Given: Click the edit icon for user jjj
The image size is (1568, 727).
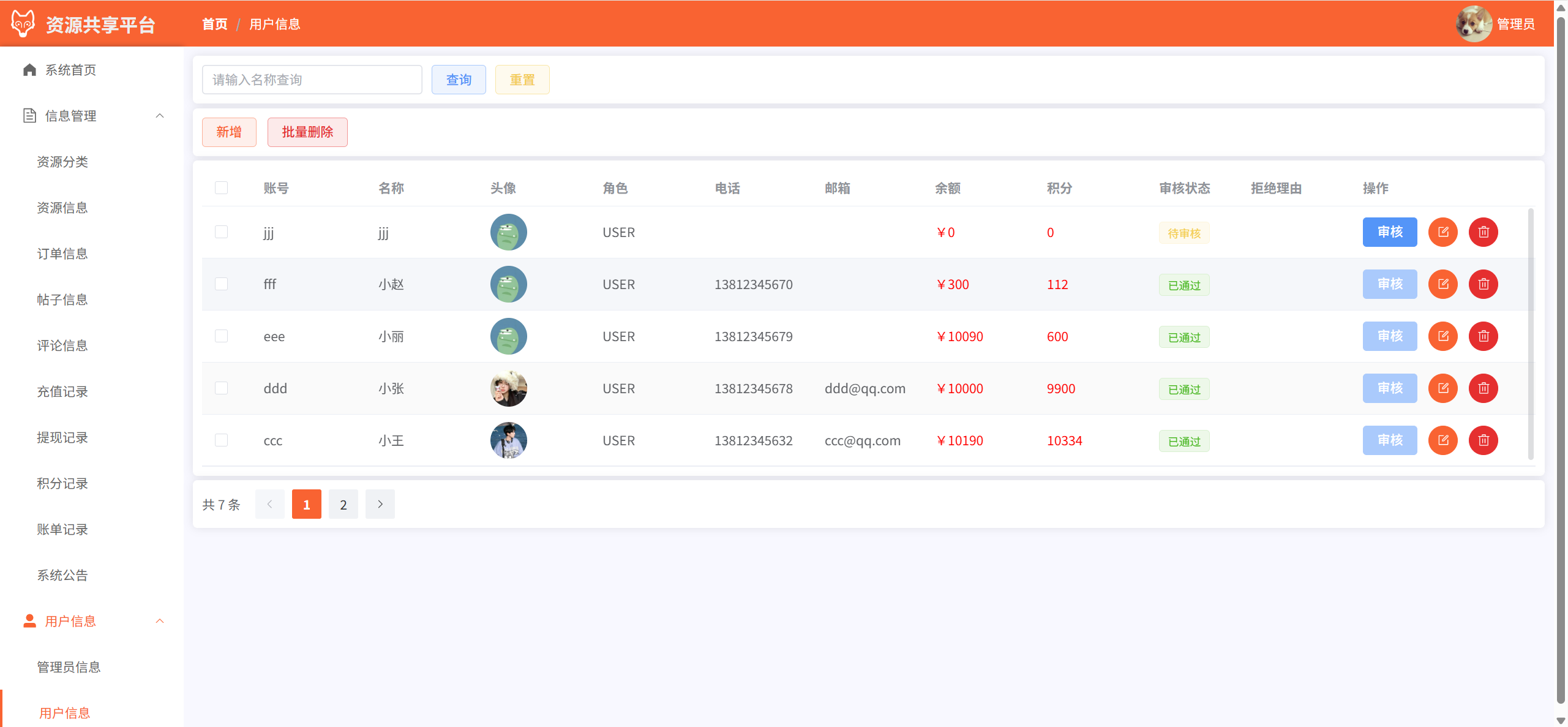Looking at the screenshot, I should [1442, 232].
